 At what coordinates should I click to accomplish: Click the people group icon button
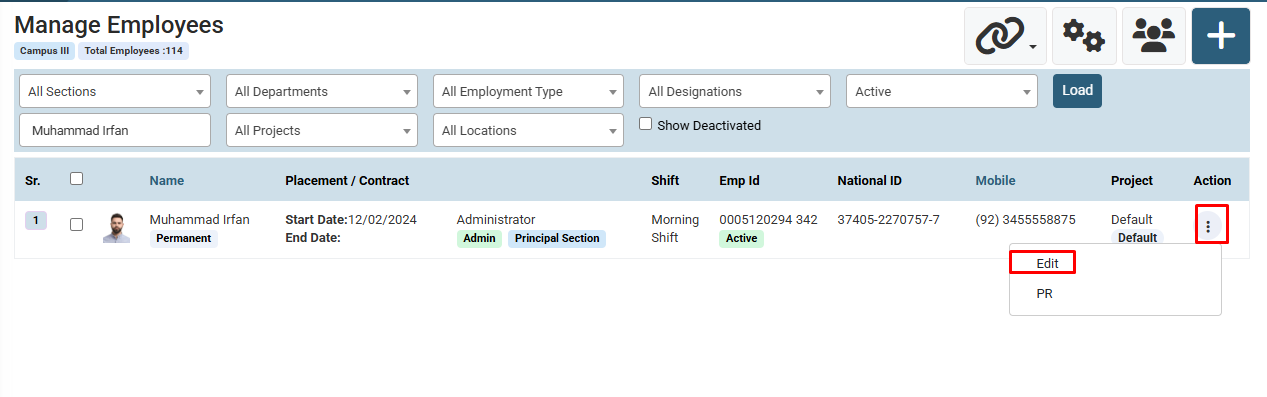tap(1153, 36)
